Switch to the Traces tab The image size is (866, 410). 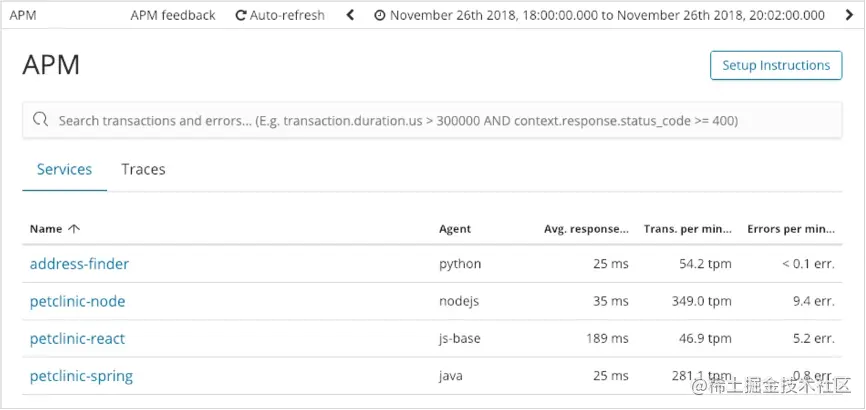tap(143, 170)
